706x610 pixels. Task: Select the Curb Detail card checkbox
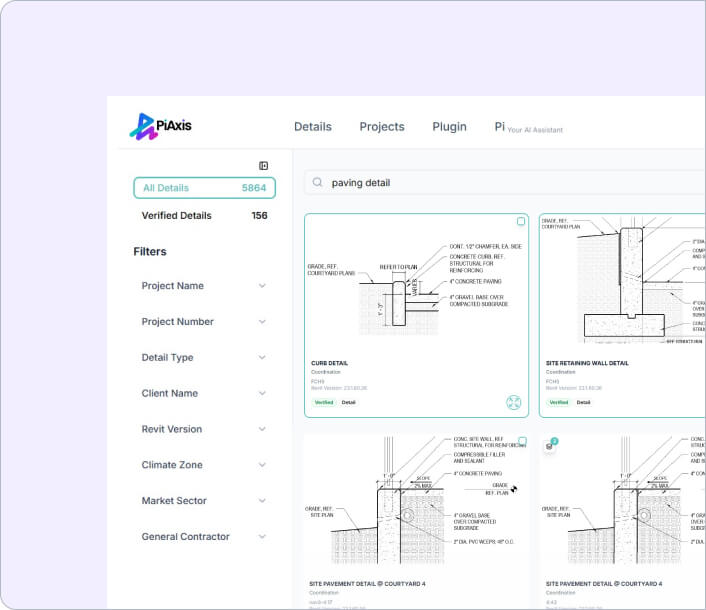pyautogui.click(x=521, y=221)
